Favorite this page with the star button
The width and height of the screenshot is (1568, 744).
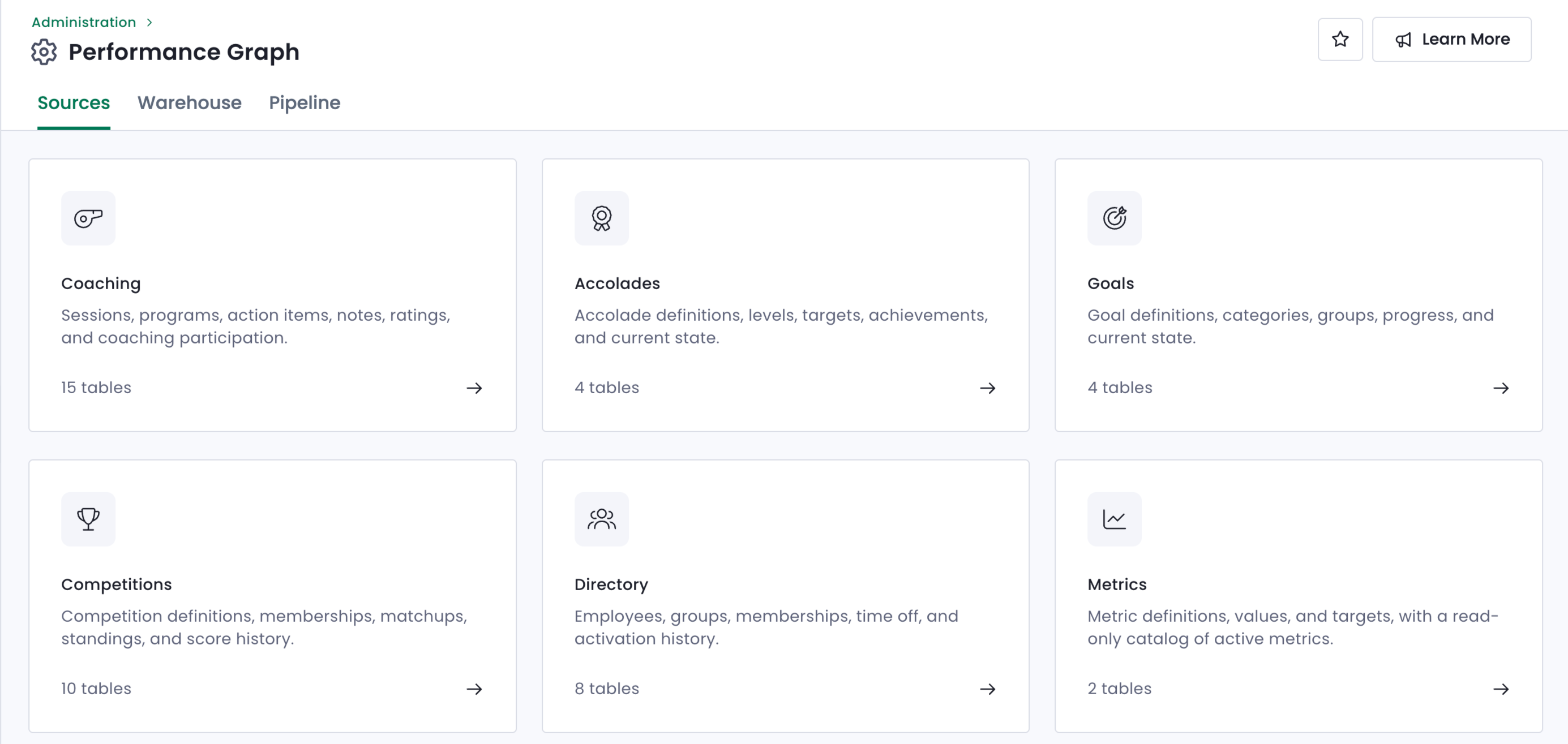point(1340,40)
